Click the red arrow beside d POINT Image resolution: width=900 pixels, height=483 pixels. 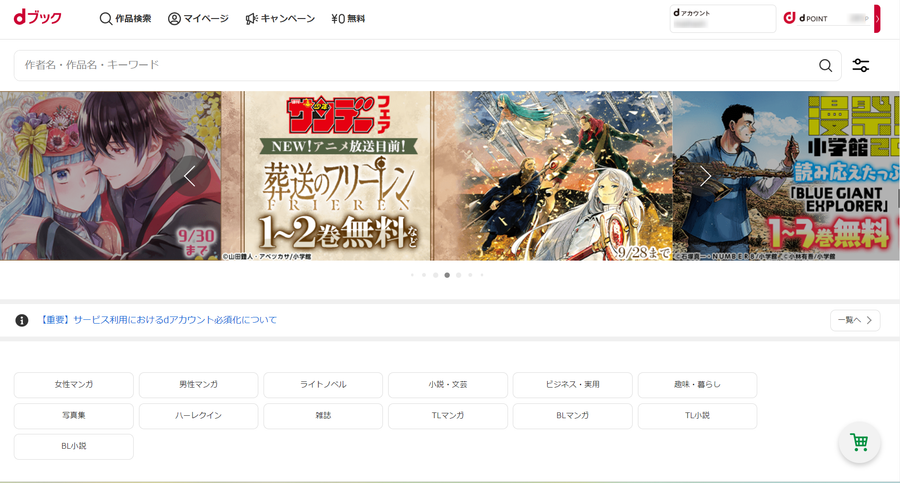tap(877, 18)
